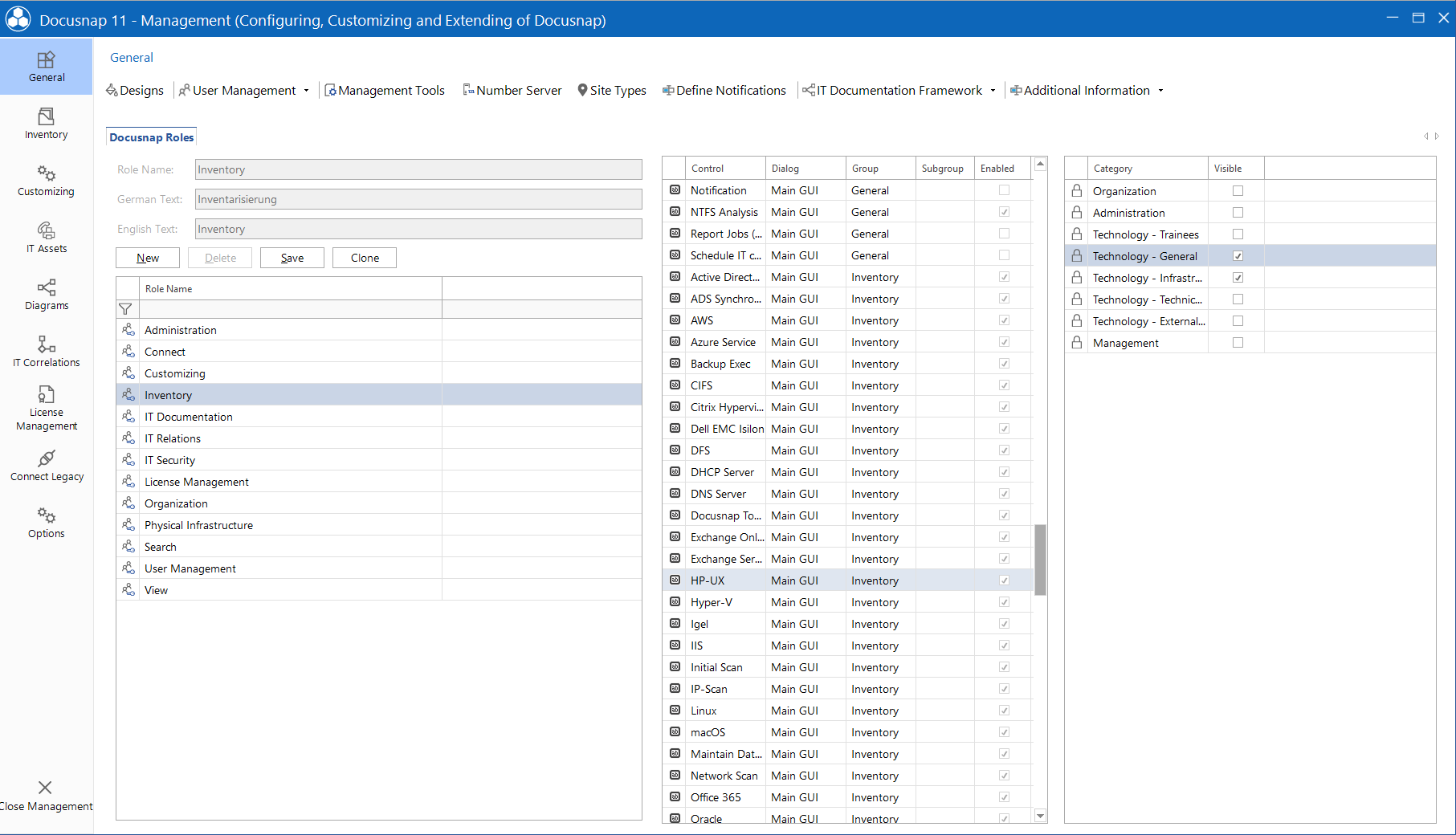Enable the Notification control checkbox
1456x835 pixels.
1004,189
